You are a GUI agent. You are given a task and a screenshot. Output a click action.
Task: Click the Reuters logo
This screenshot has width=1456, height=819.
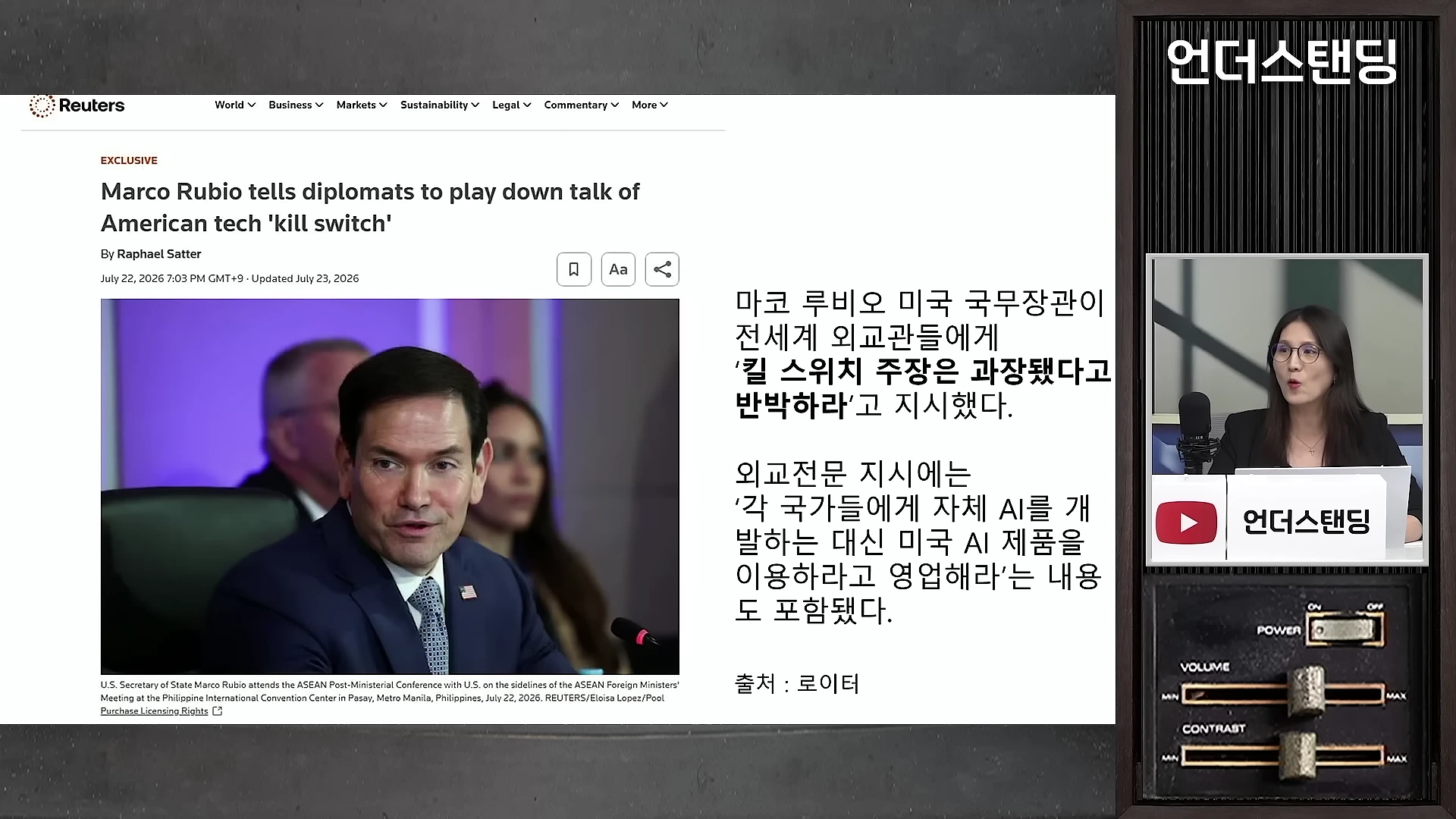pos(77,105)
